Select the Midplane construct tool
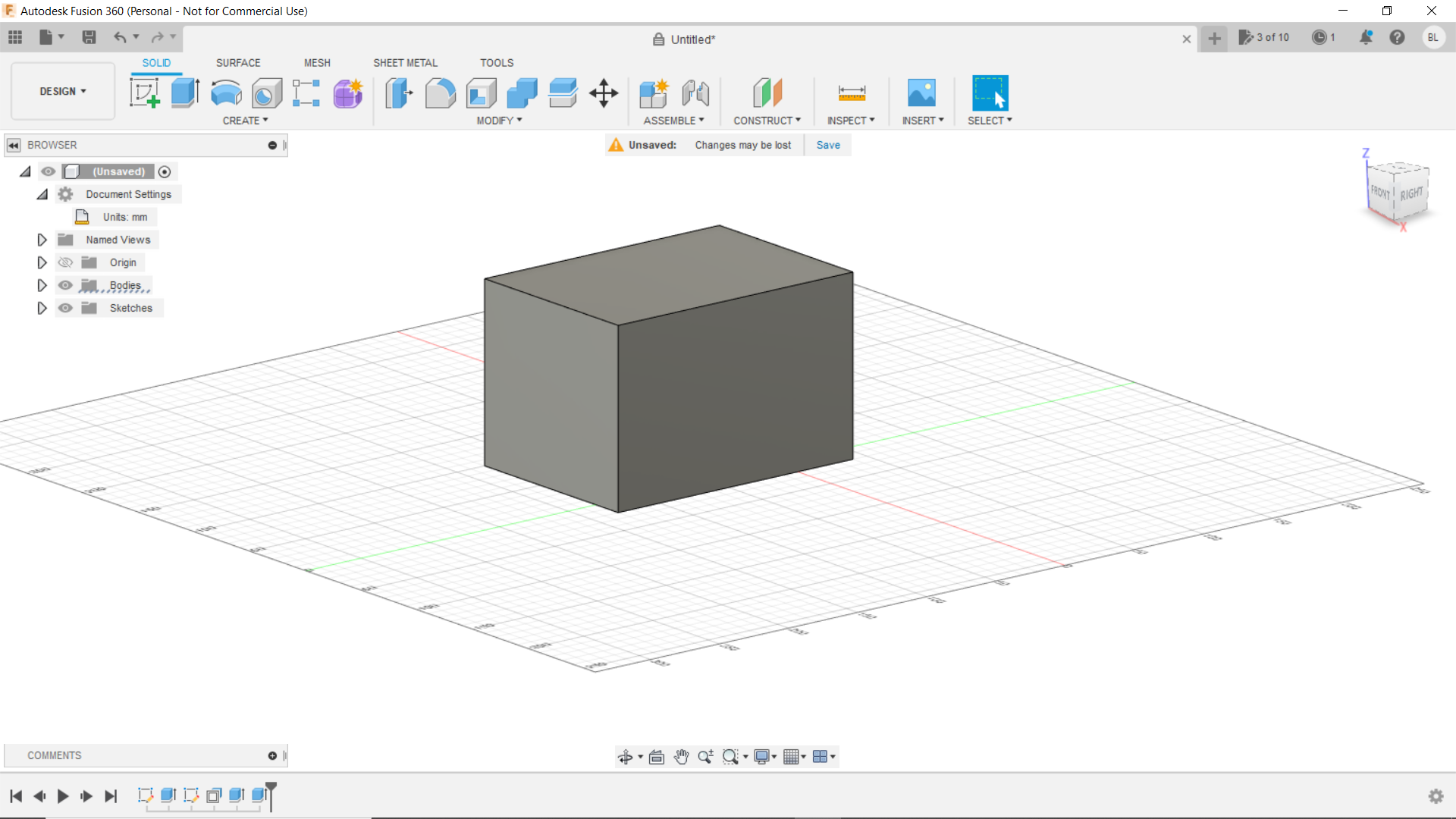The image size is (1456, 819). coord(767,93)
